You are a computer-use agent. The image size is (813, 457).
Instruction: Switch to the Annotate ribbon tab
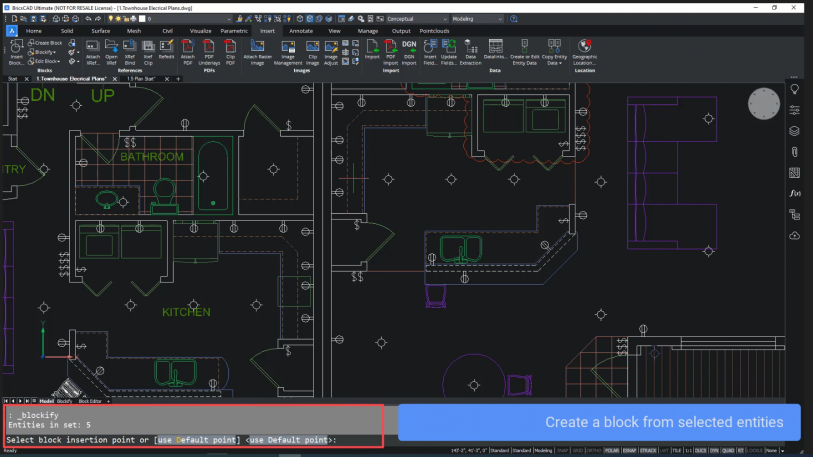point(301,31)
